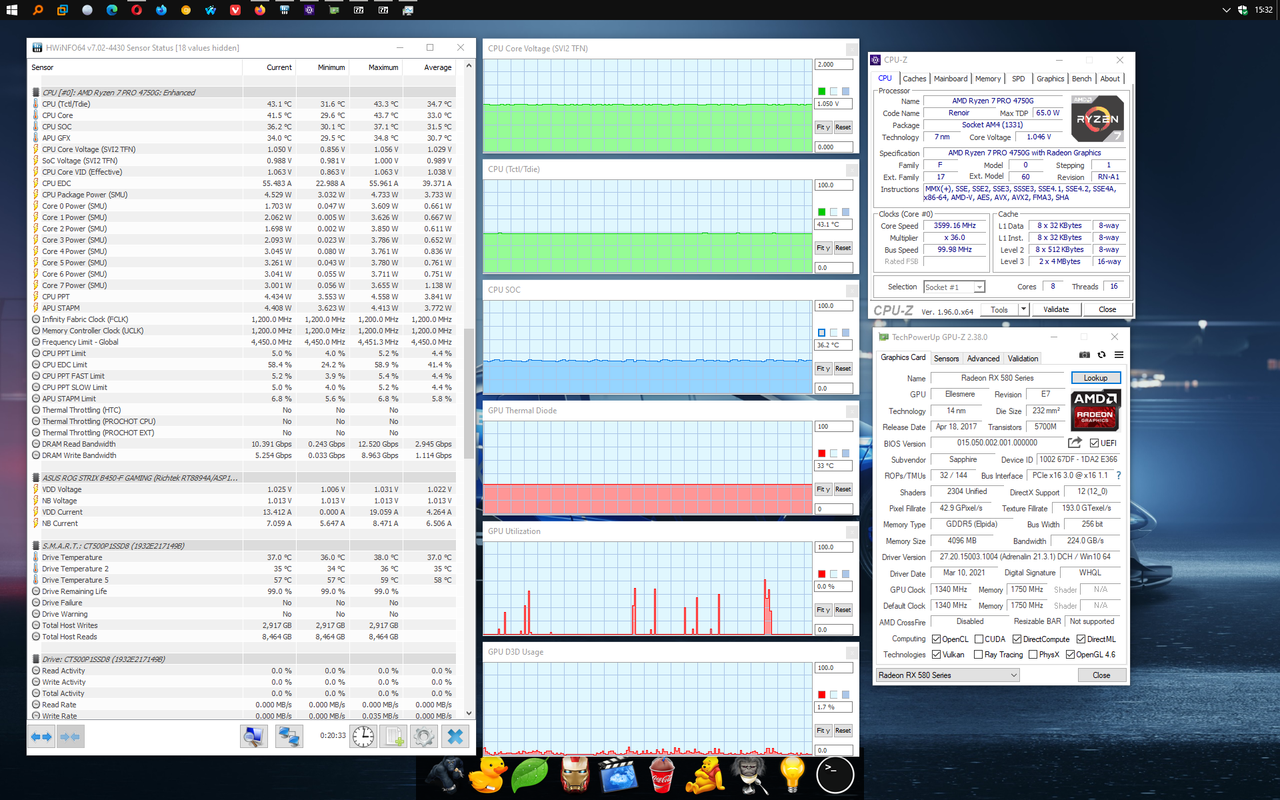Viewport: 1280px width, 800px height.
Task: Open HWiNFO sensor settings gear icon
Action: [424, 736]
